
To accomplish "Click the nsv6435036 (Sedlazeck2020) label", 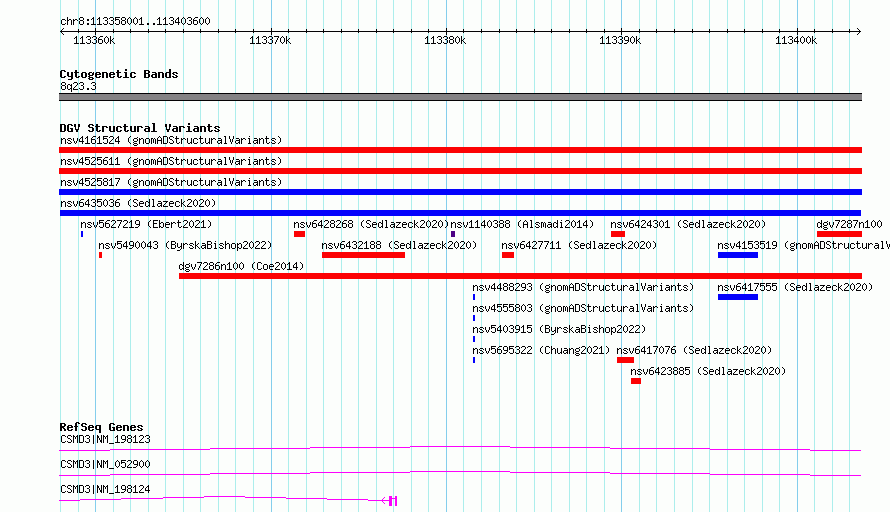I will click(138, 203).
